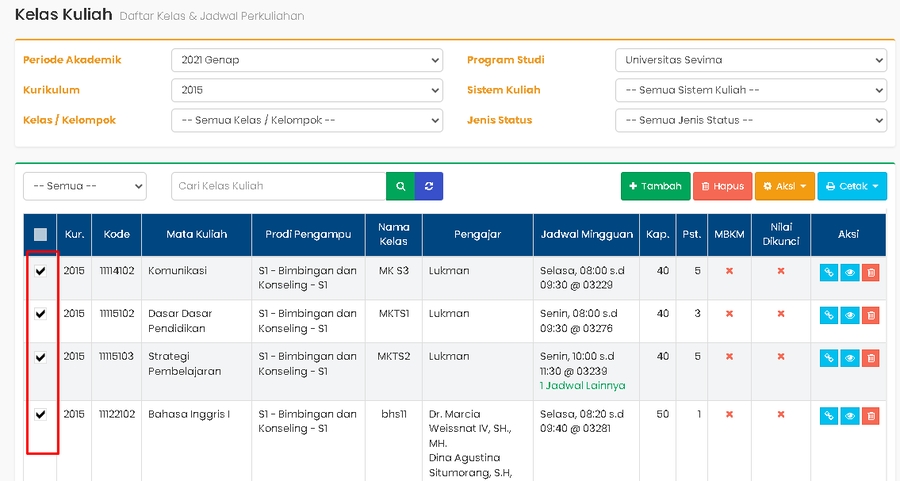Delete Komunikasi row via trash icon
This screenshot has height=481, width=900.
(870, 272)
